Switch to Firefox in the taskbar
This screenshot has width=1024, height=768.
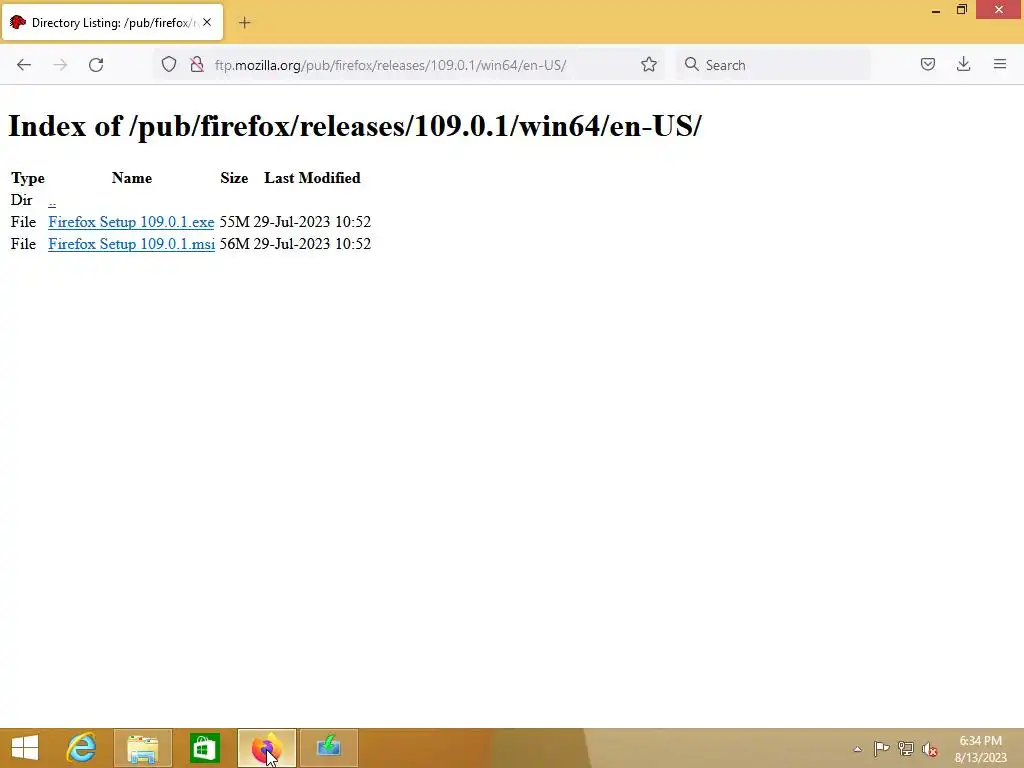pos(266,748)
